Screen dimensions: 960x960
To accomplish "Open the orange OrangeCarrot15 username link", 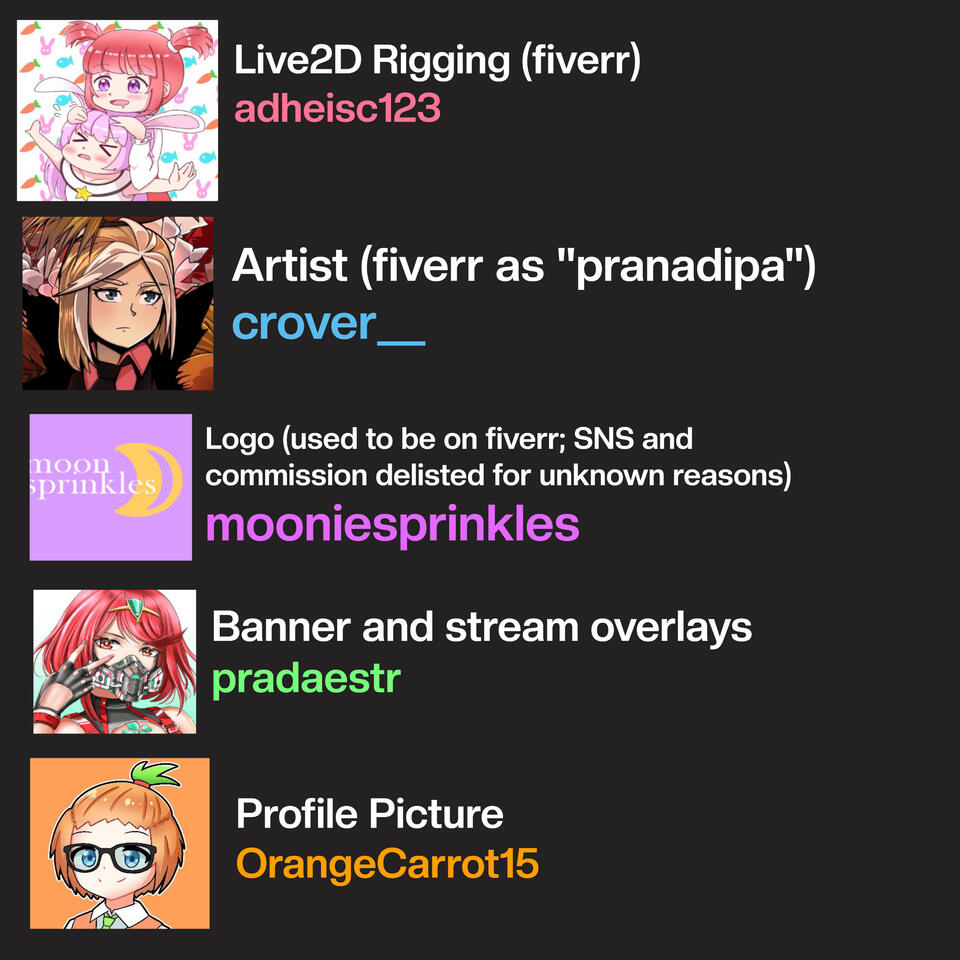I will pyautogui.click(x=388, y=863).
